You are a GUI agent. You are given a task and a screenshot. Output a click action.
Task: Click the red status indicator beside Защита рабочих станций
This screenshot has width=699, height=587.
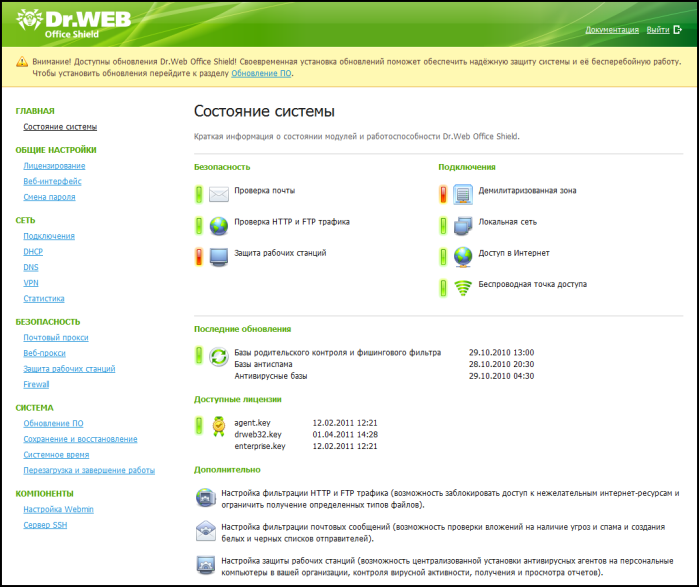(199, 257)
